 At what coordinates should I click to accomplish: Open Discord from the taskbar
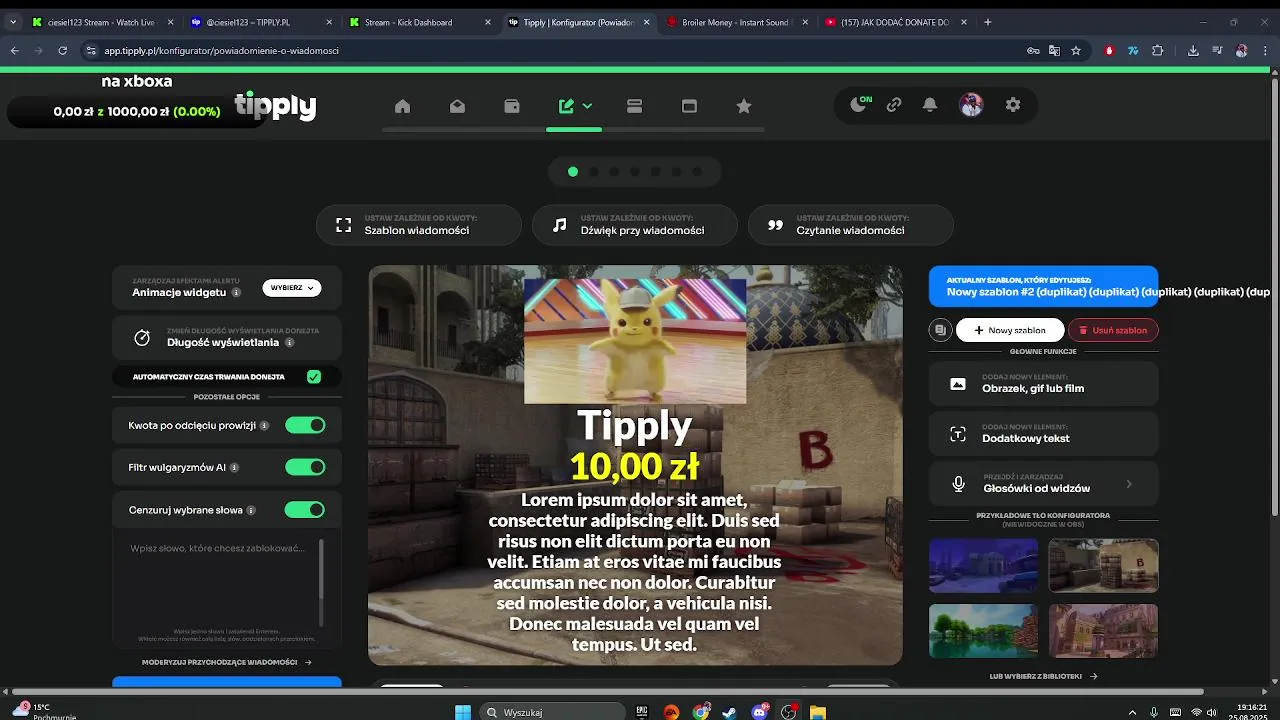pos(760,712)
